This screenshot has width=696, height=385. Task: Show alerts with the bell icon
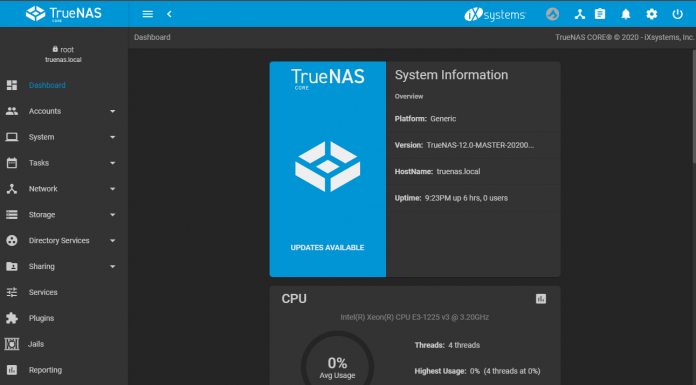point(626,14)
